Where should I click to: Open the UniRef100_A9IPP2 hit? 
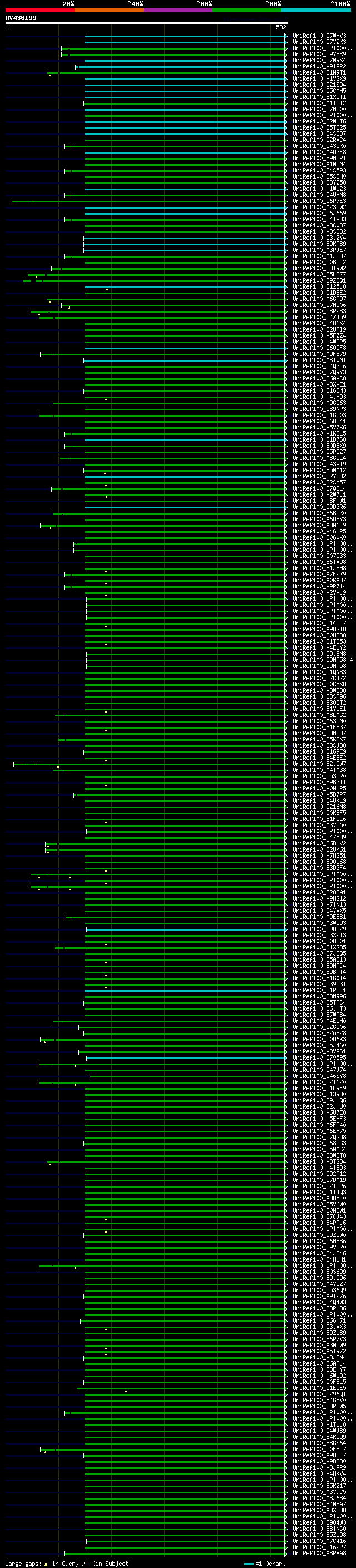pyautogui.click(x=319, y=66)
